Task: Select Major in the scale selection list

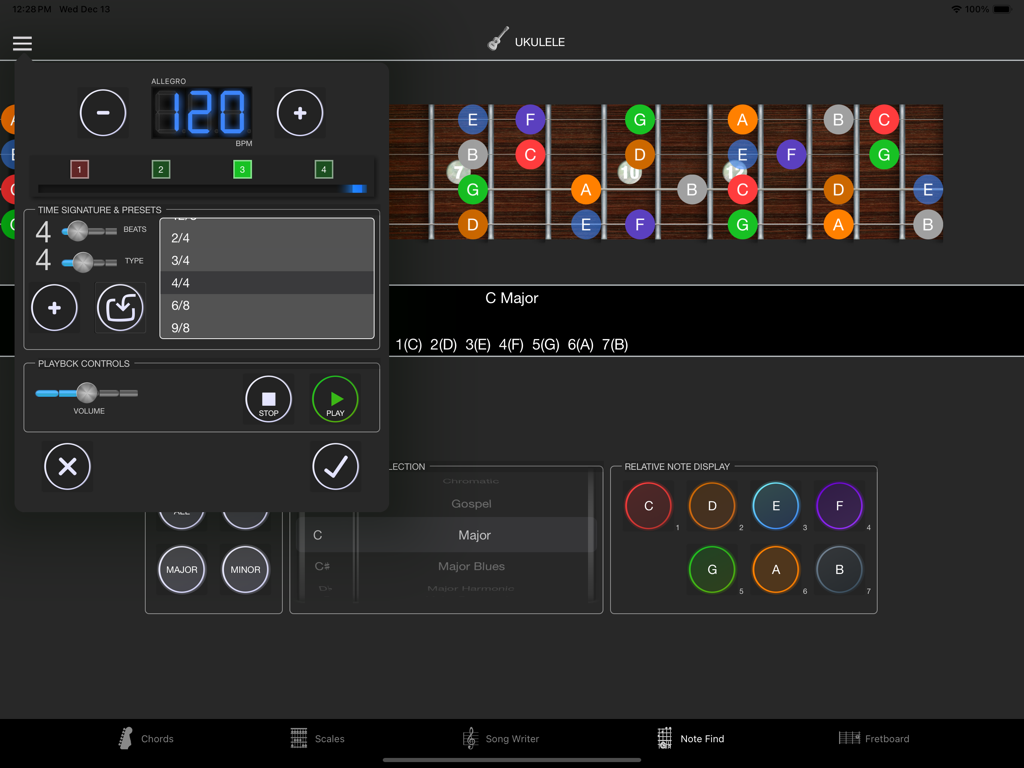Action: tap(474, 535)
